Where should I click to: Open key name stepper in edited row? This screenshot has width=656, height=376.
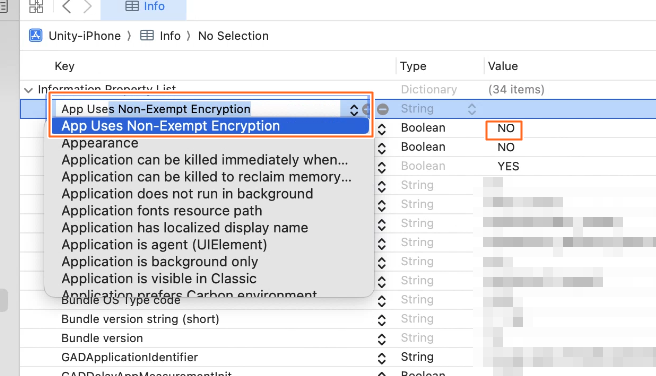click(354, 110)
